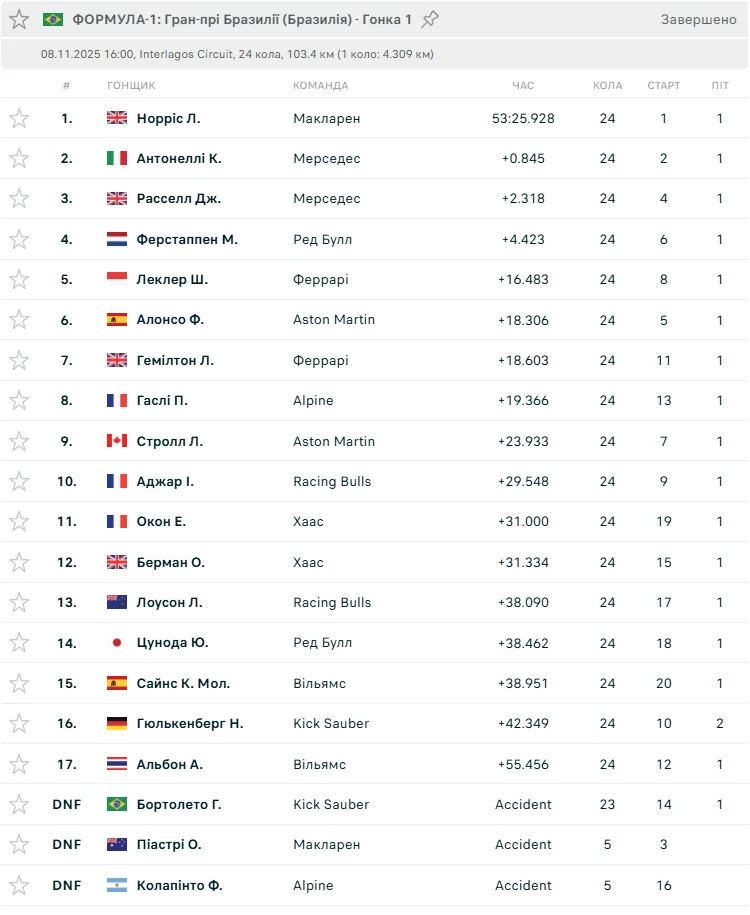Open driver Цунода Ю. link
750x915 pixels.
point(172,643)
